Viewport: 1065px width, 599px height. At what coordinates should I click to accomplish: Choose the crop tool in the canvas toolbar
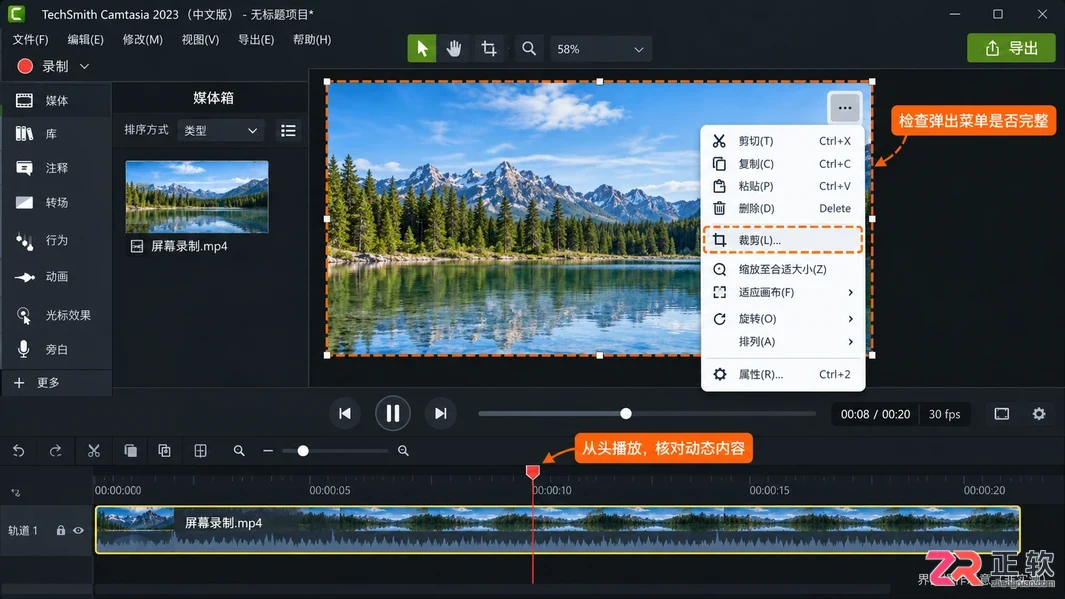coord(488,49)
